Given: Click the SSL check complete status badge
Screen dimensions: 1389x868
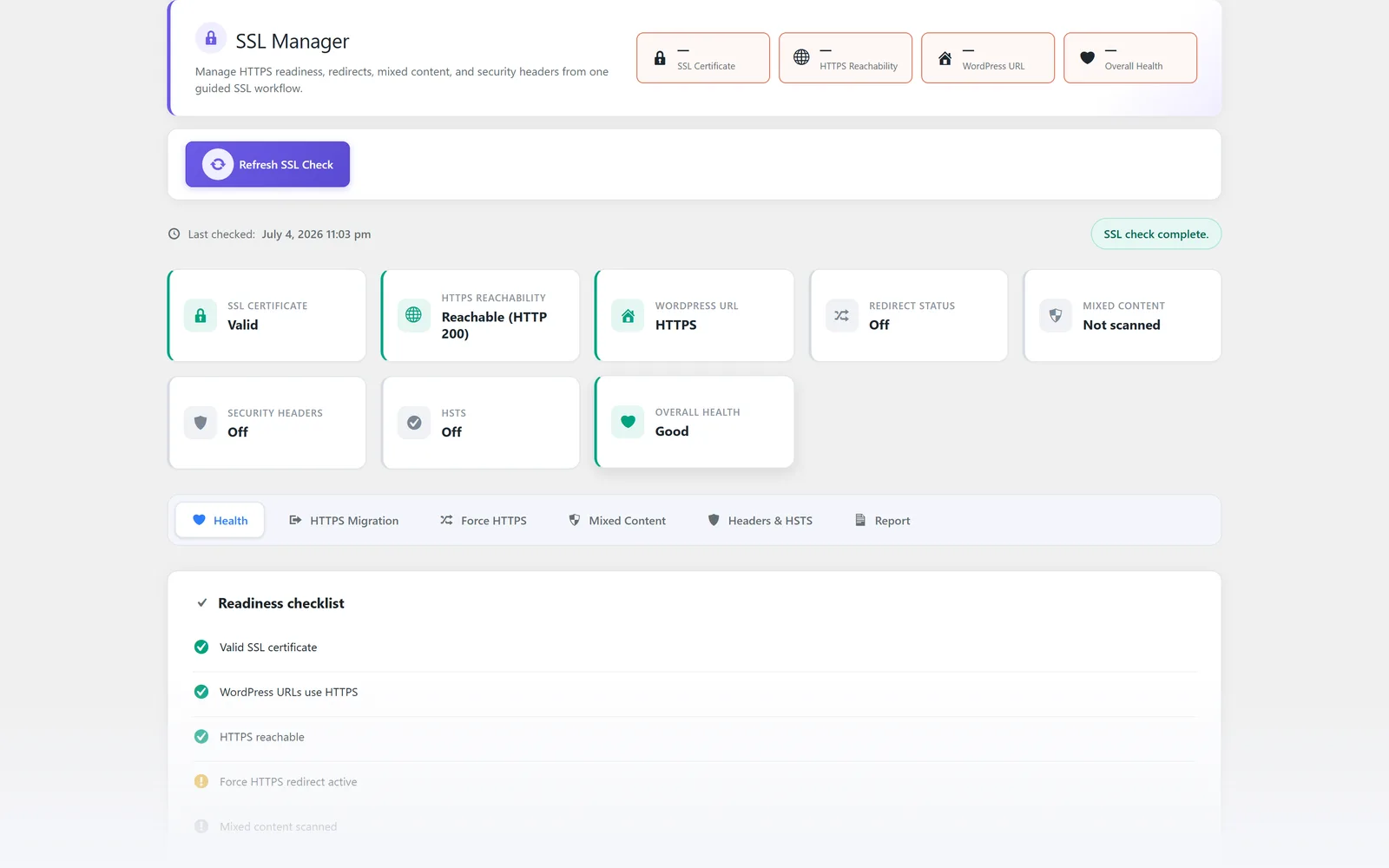Looking at the screenshot, I should [1156, 234].
